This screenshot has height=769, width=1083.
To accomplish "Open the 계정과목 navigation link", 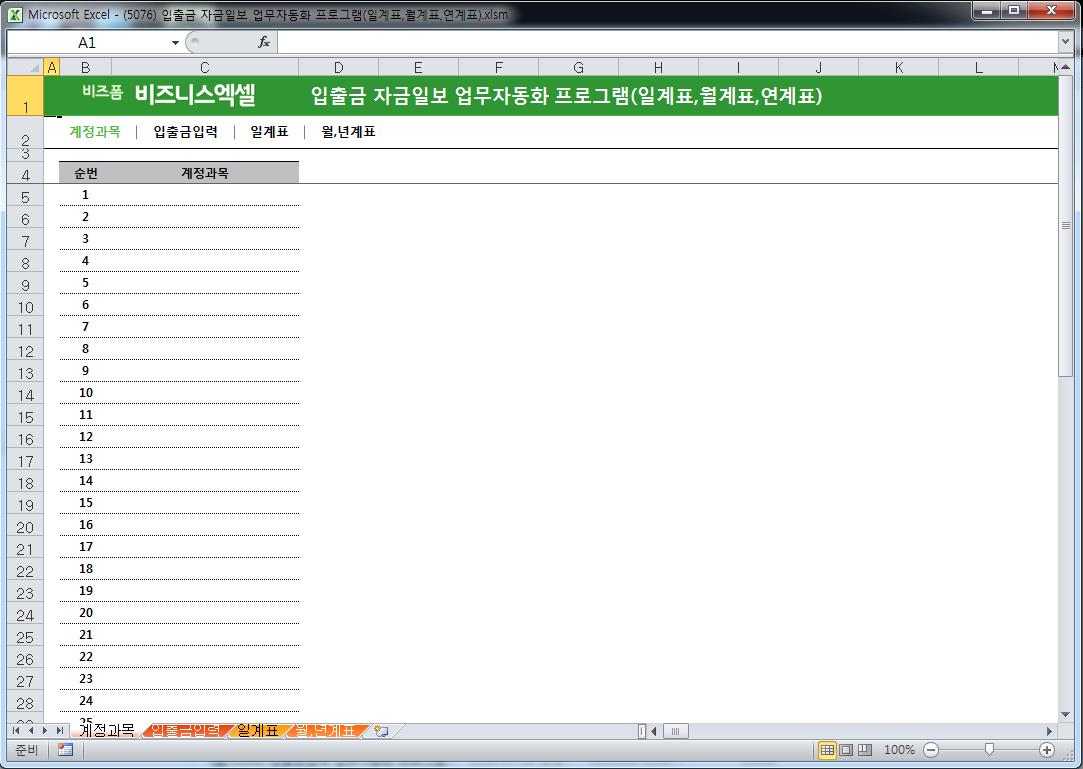I will tap(95, 131).
